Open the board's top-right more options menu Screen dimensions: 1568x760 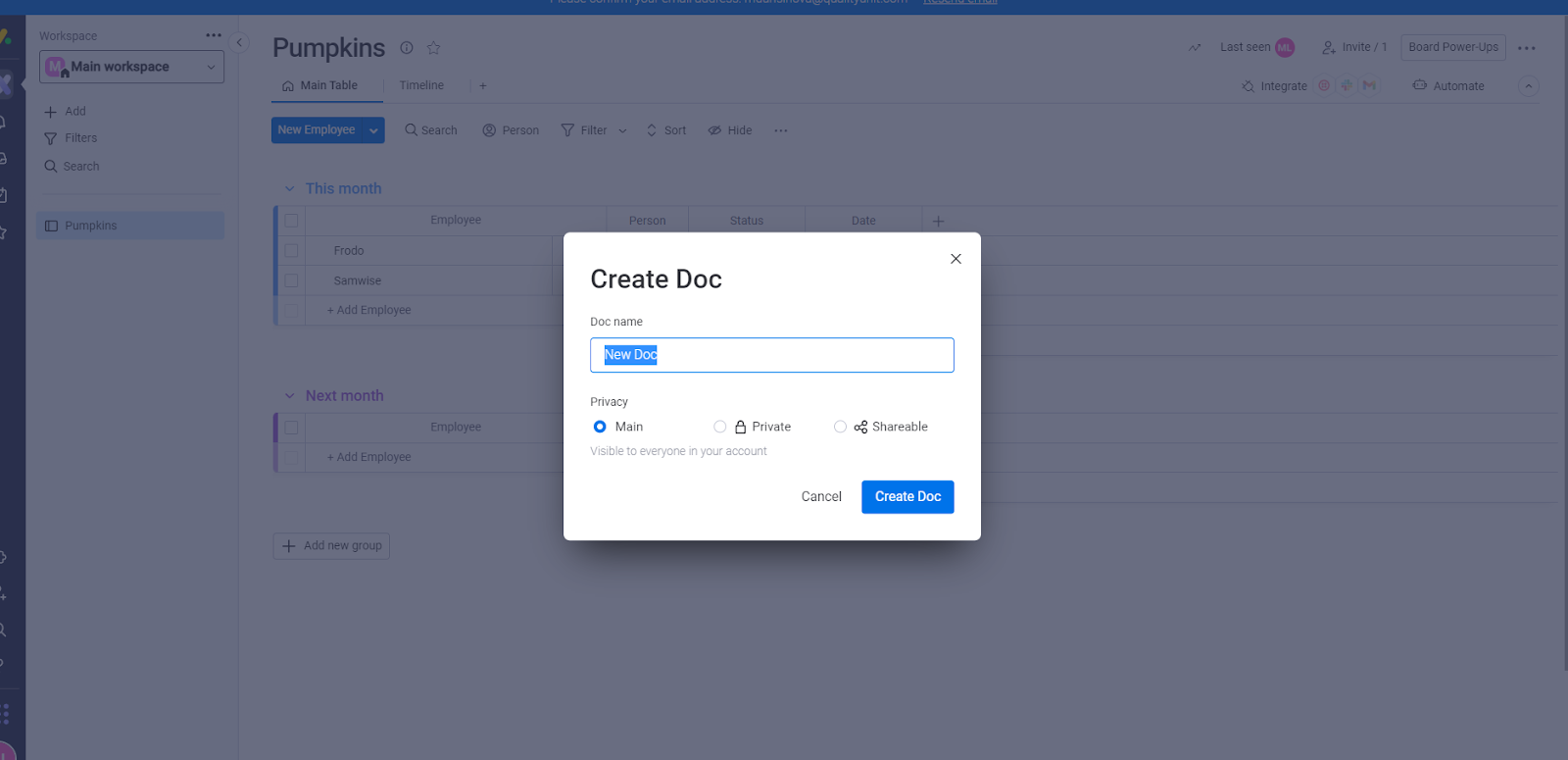[1526, 48]
